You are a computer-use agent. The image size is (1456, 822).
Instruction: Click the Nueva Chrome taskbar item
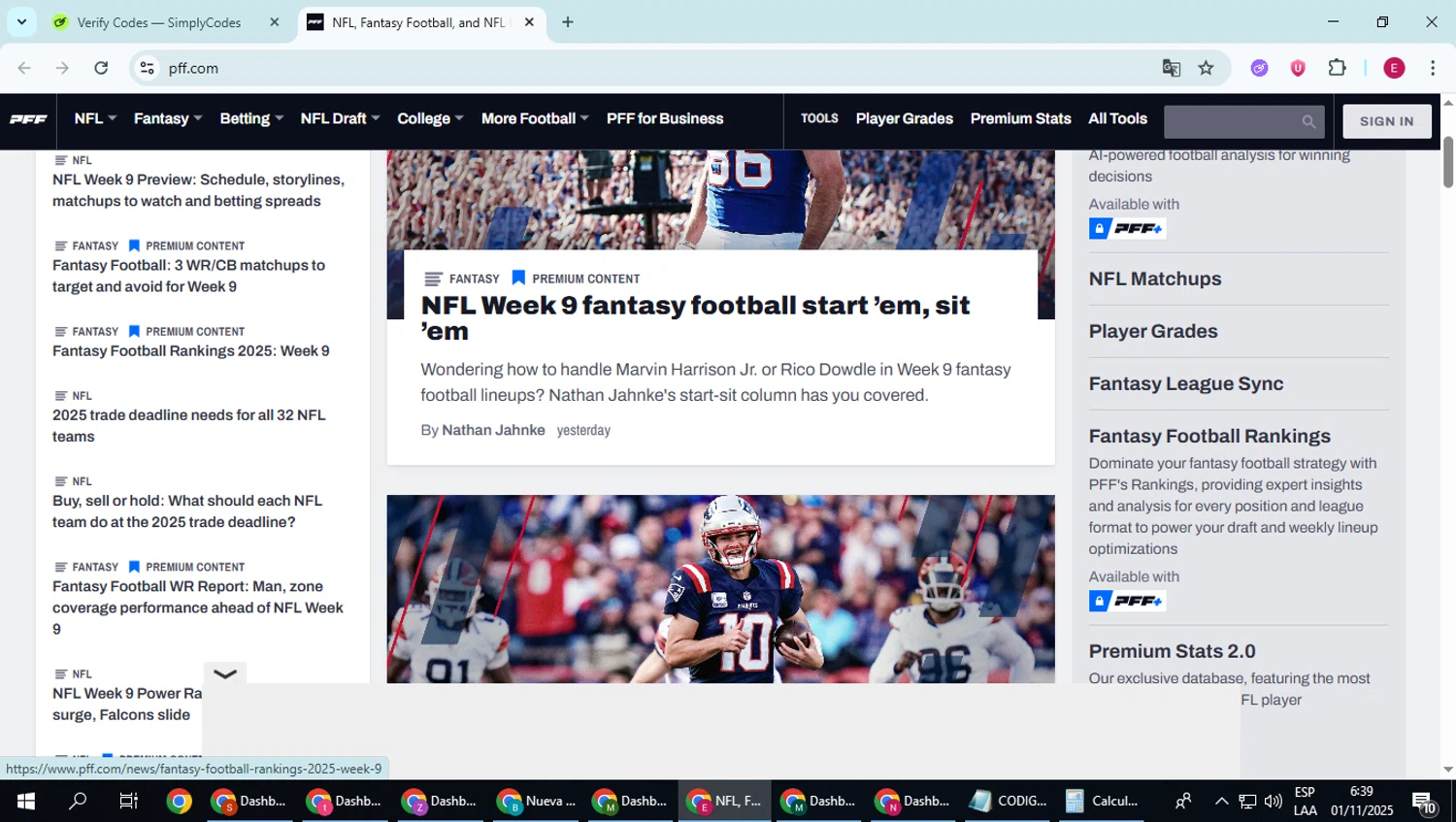(x=536, y=801)
